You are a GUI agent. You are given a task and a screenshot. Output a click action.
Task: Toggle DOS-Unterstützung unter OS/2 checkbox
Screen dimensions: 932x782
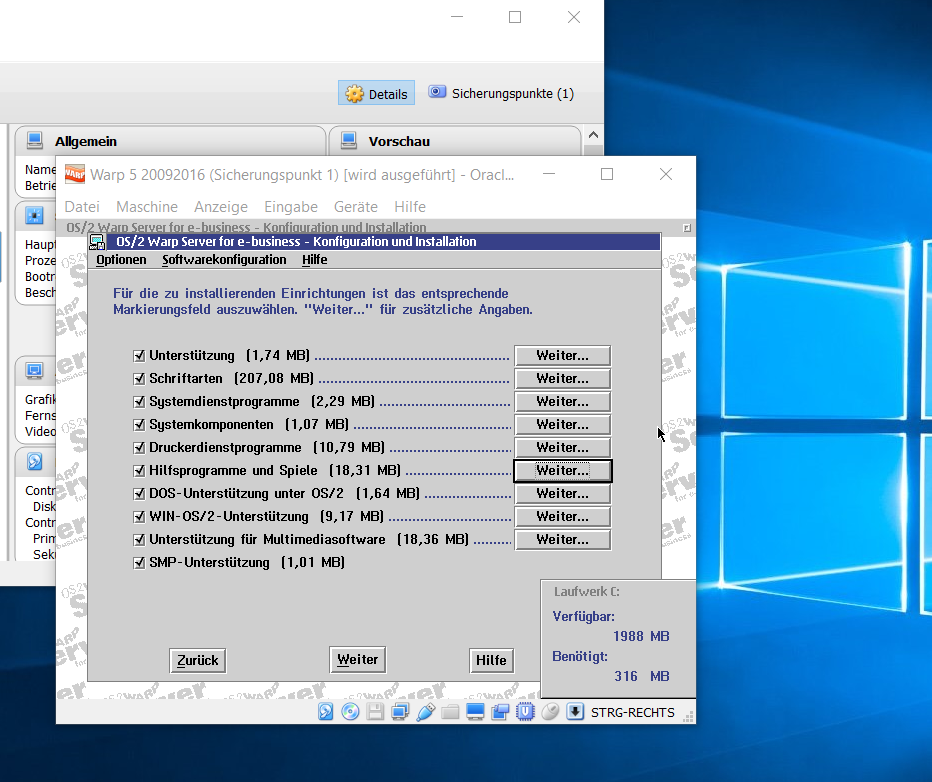click(x=139, y=494)
